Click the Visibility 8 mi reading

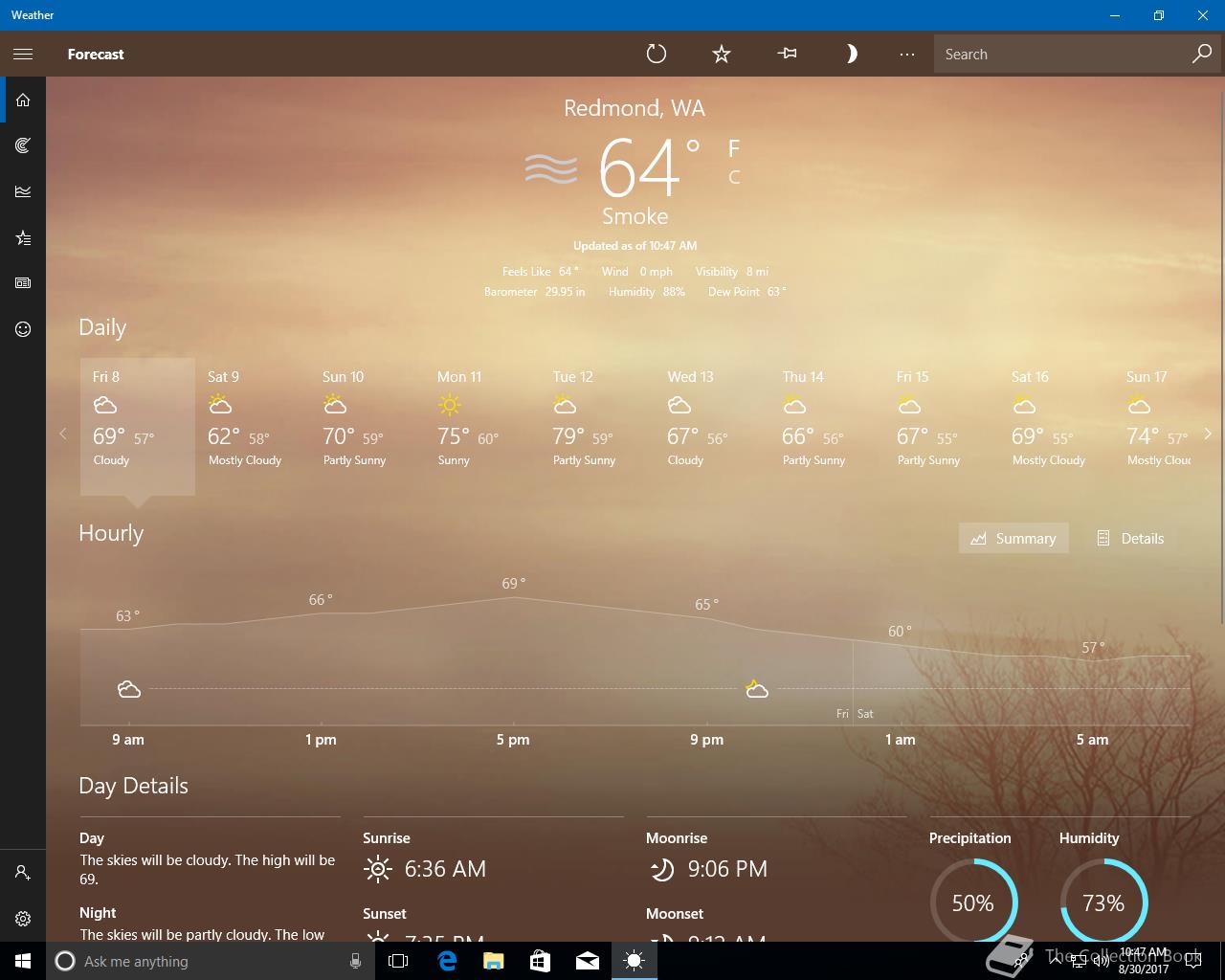(x=731, y=272)
